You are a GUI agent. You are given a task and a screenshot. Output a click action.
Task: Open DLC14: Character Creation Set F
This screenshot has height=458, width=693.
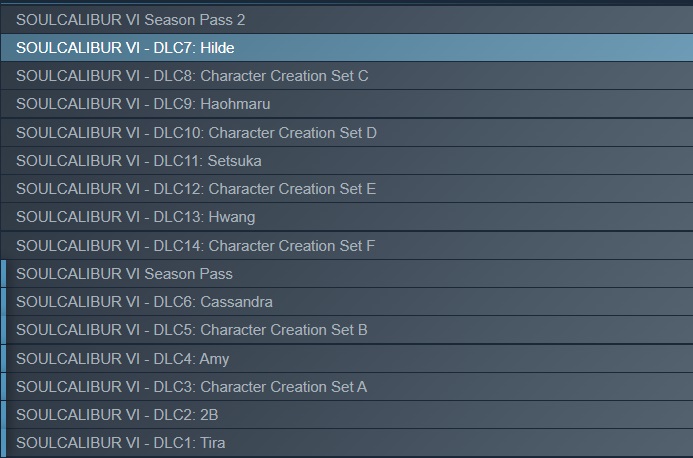196,245
